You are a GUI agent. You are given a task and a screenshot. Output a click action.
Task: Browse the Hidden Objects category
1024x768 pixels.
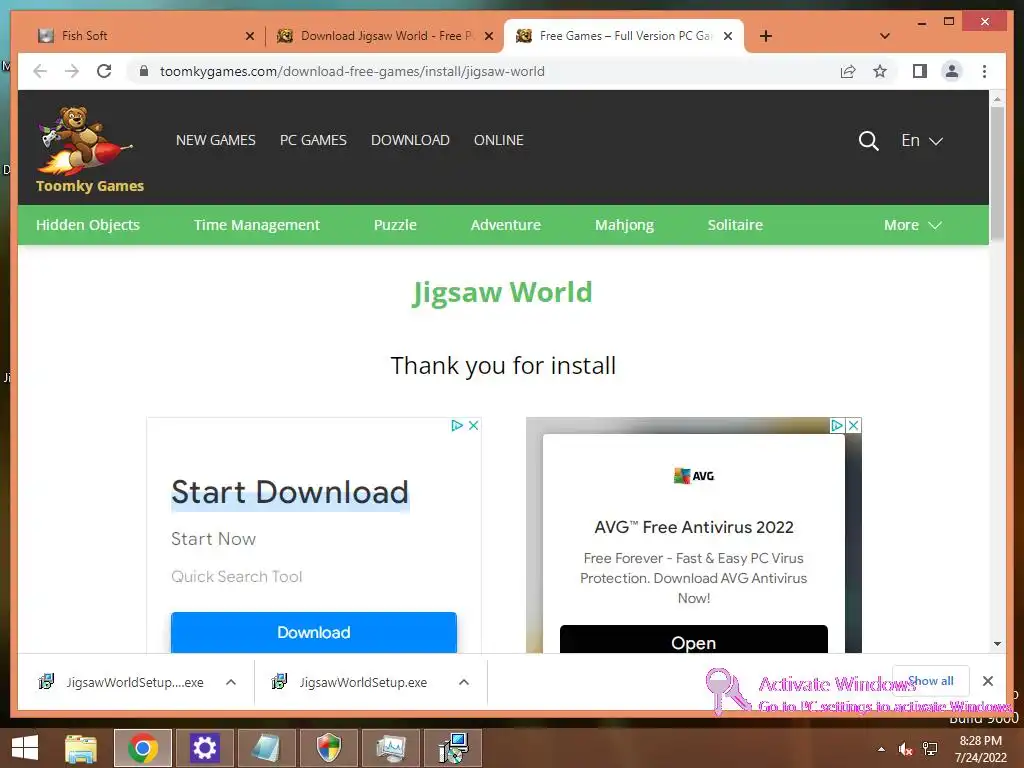click(88, 225)
